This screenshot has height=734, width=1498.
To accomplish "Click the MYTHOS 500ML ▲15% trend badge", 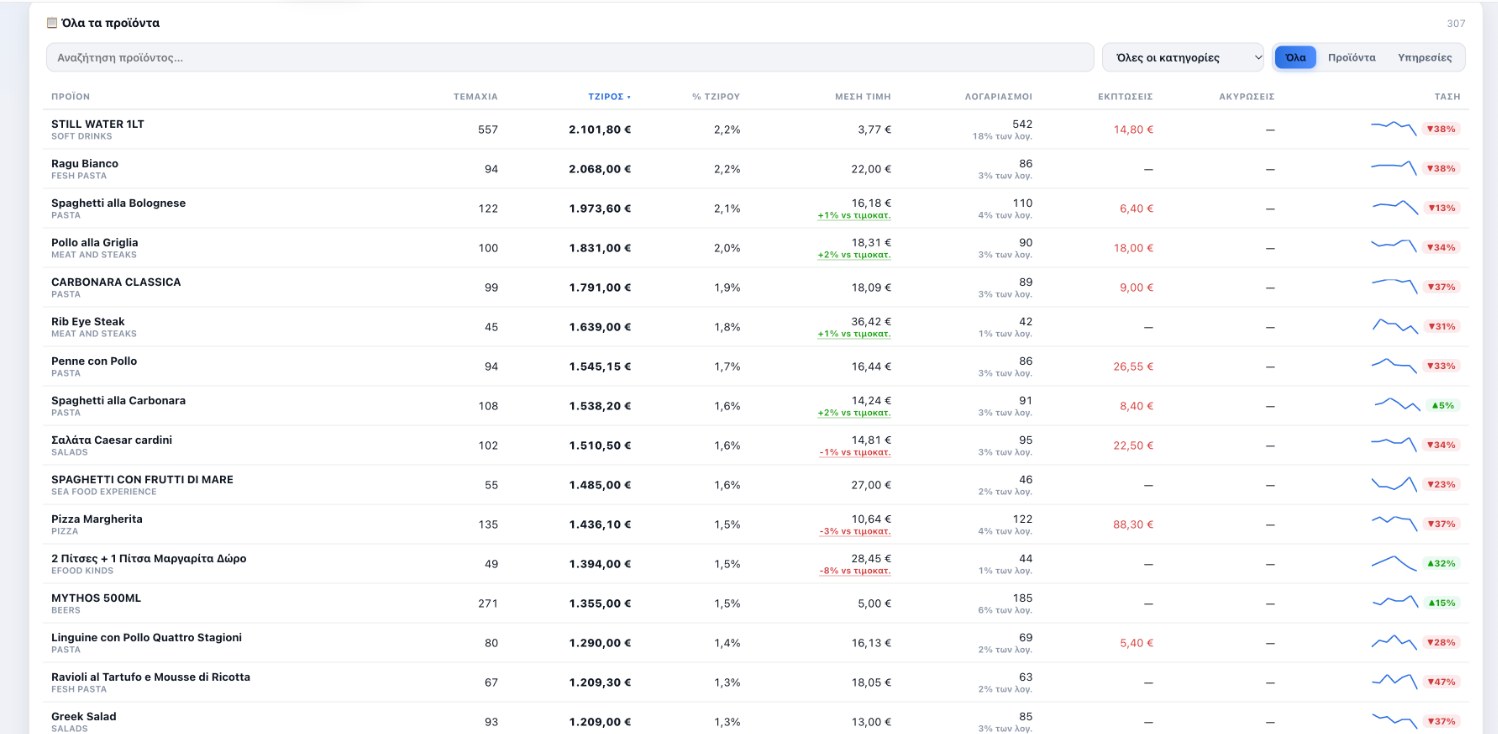I will point(1441,603).
